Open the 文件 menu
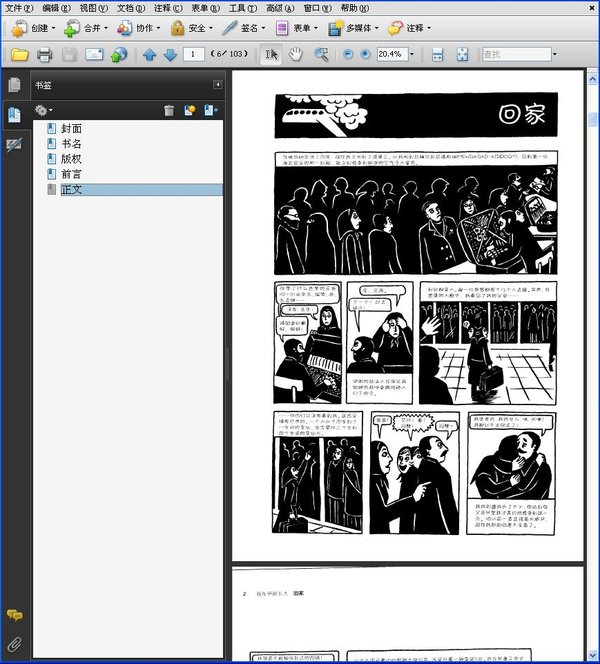 (19, 8)
